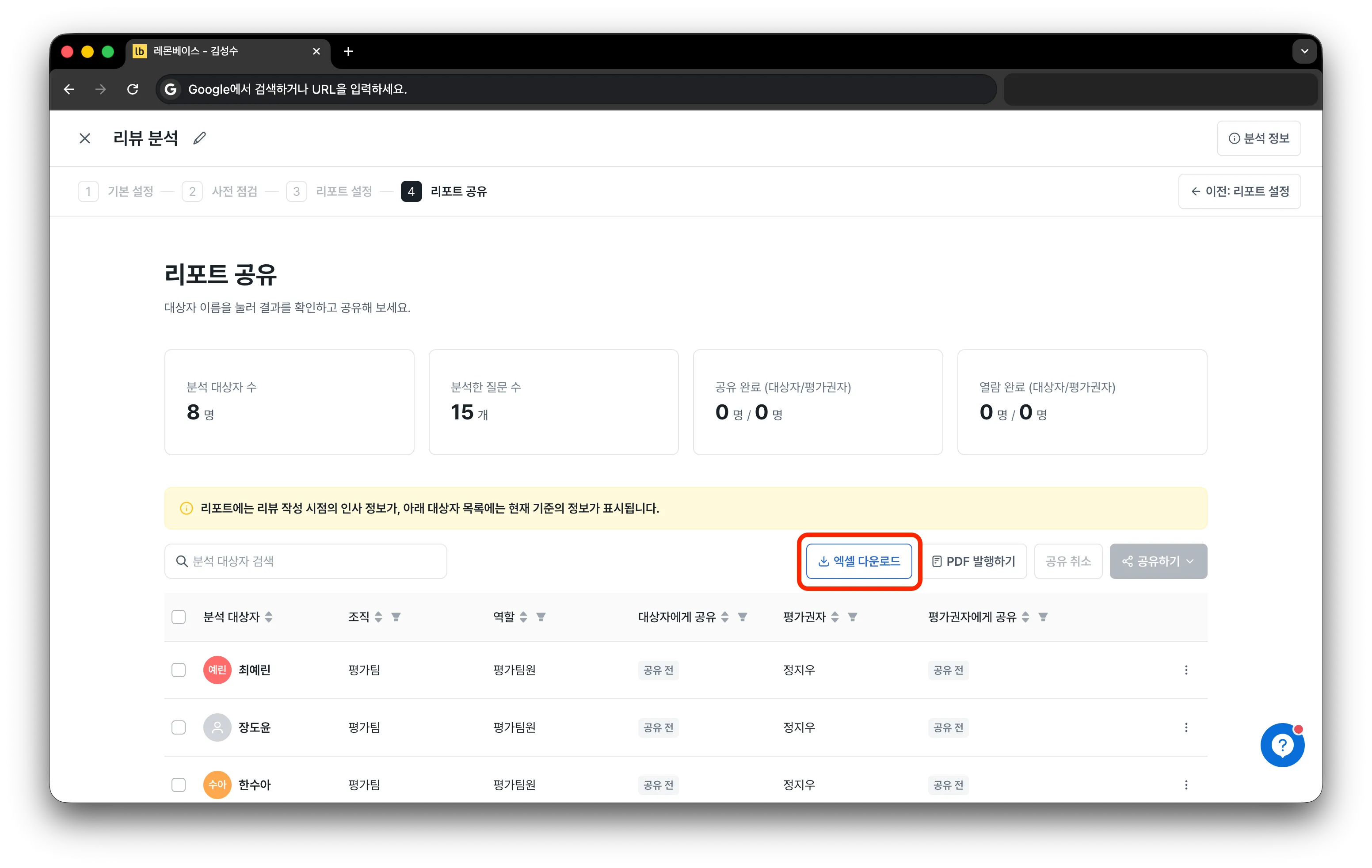Sort by 분석 대상자 column arrows

point(269,617)
